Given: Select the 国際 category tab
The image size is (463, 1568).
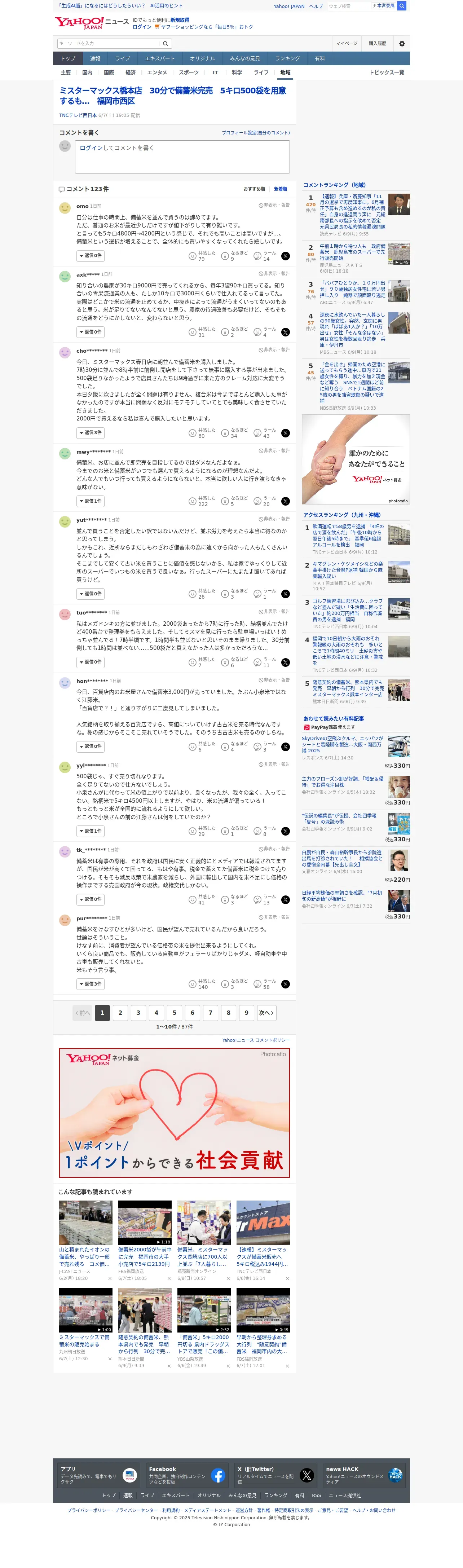Looking at the screenshot, I should (109, 72).
